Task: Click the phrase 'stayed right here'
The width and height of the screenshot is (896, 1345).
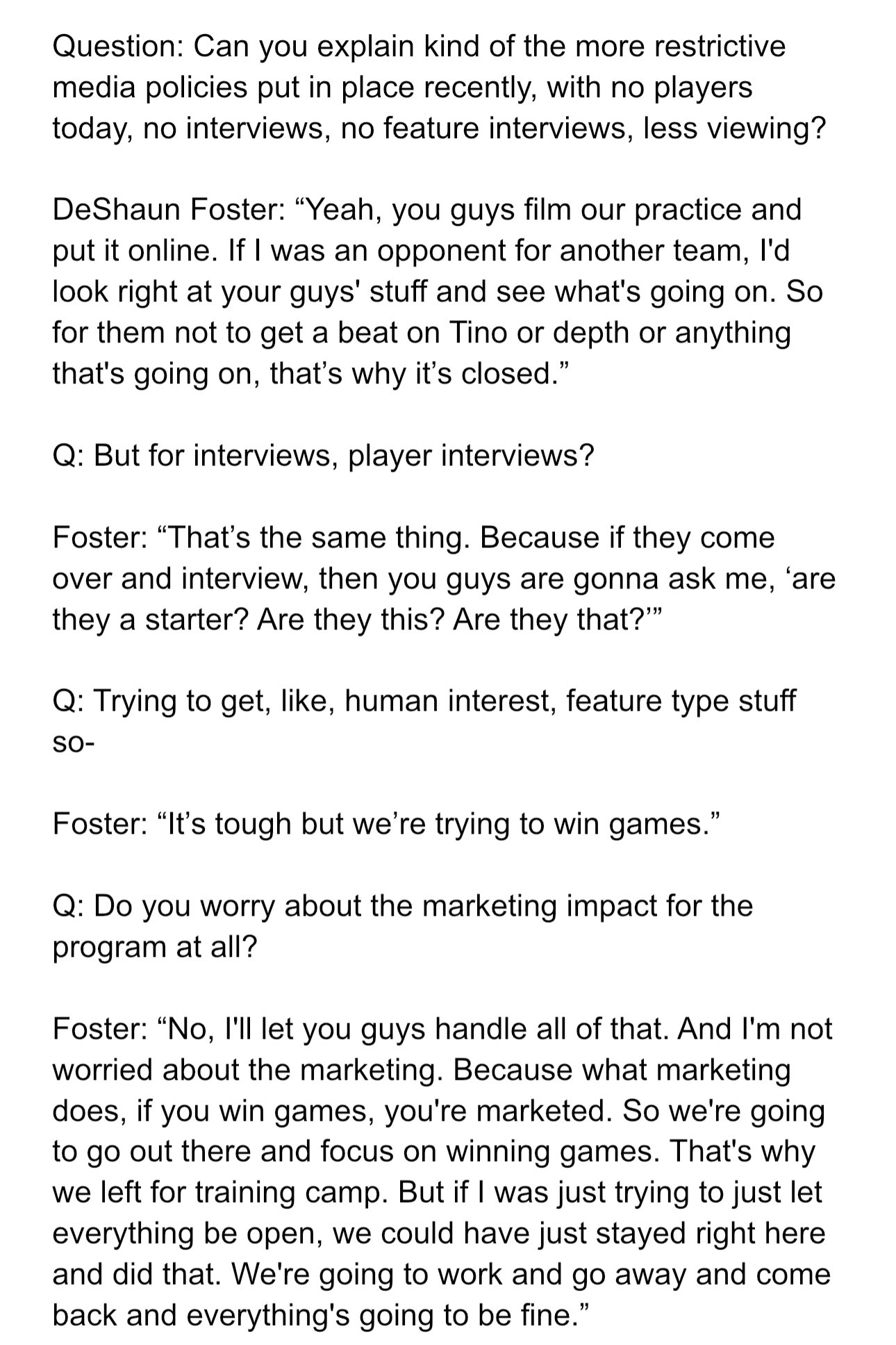Action: pyautogui.click(x=710, y=1235)
